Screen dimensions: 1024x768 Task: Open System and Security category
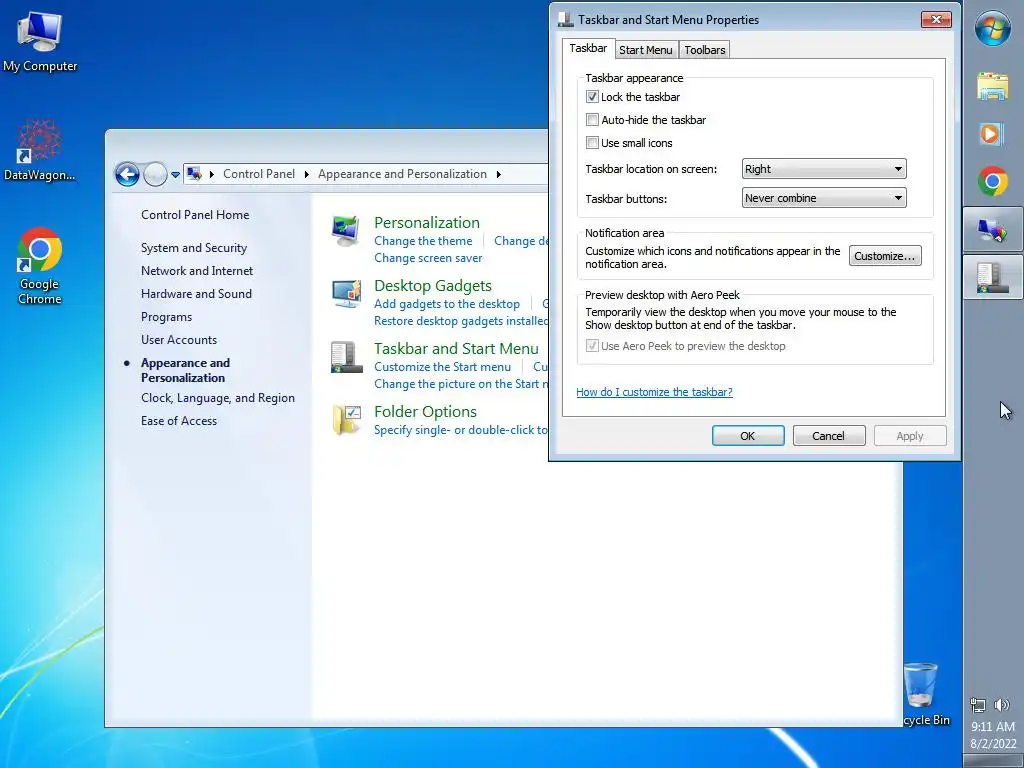[x=194, y=248]
